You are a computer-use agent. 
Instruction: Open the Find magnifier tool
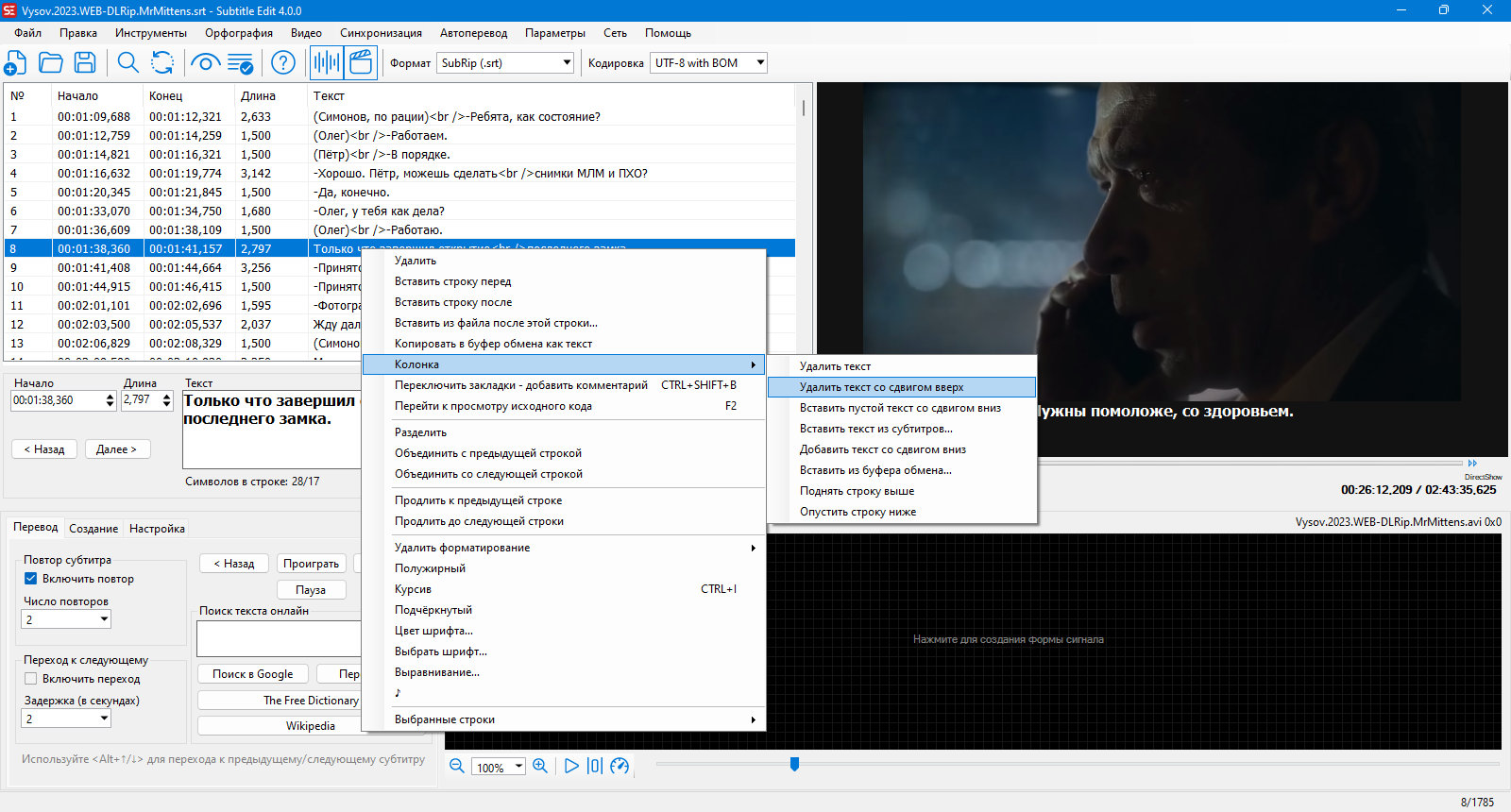(x=127, y=63)
